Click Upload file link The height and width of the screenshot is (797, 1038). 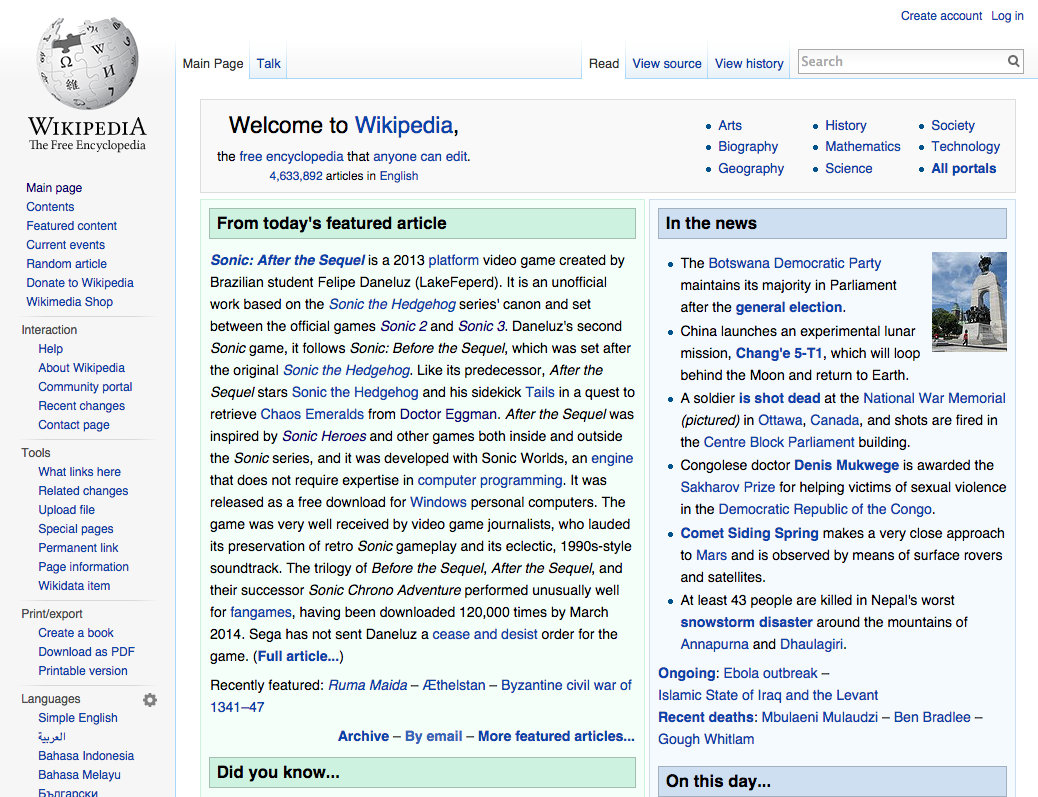click(x=66, y=510)
